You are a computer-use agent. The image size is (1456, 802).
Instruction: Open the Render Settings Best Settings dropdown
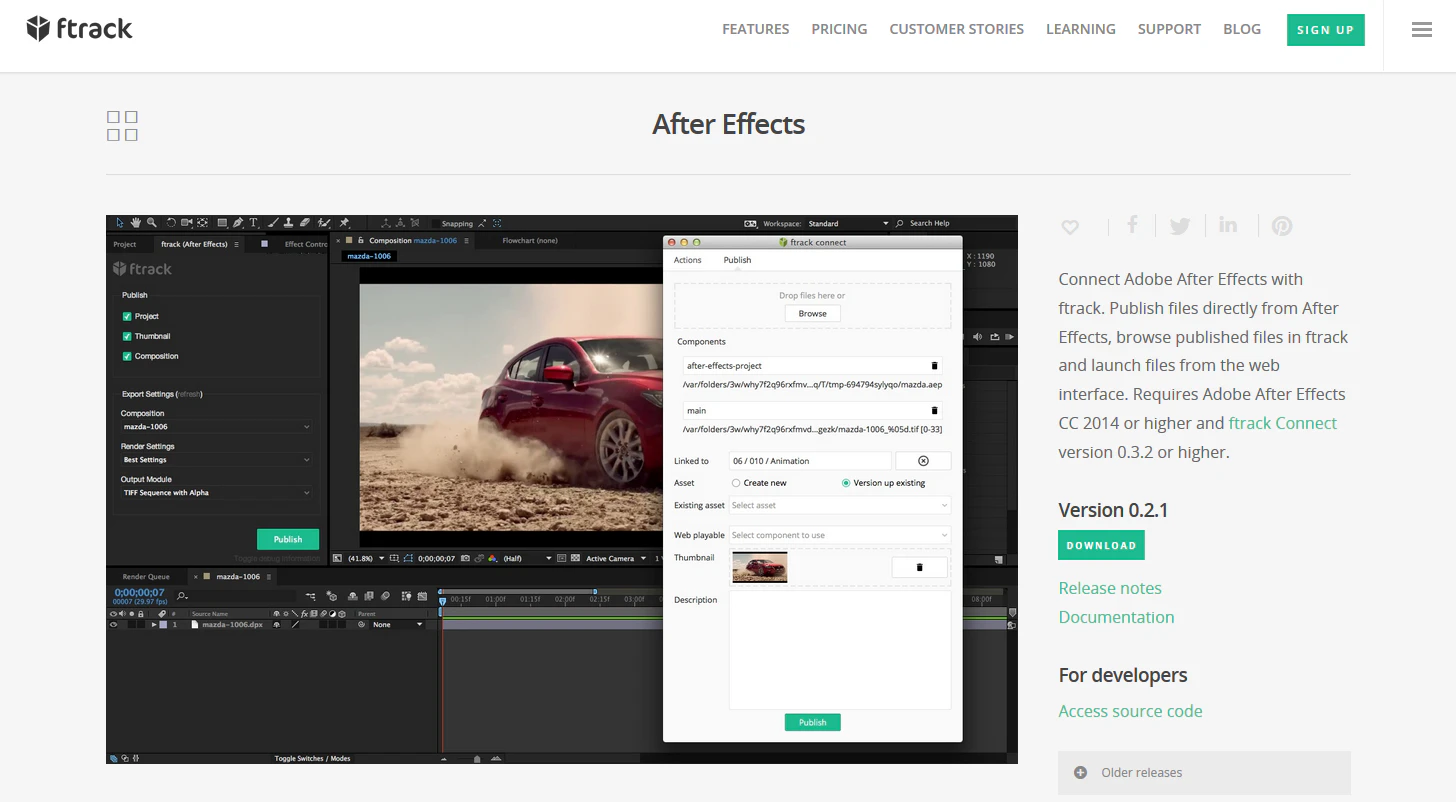[x=216, y=460]
